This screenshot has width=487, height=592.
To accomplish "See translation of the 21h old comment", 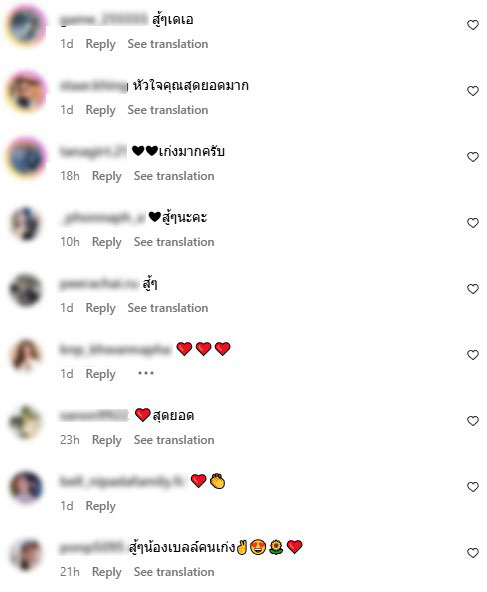I will pyautogui.click(x=174, y=572).
